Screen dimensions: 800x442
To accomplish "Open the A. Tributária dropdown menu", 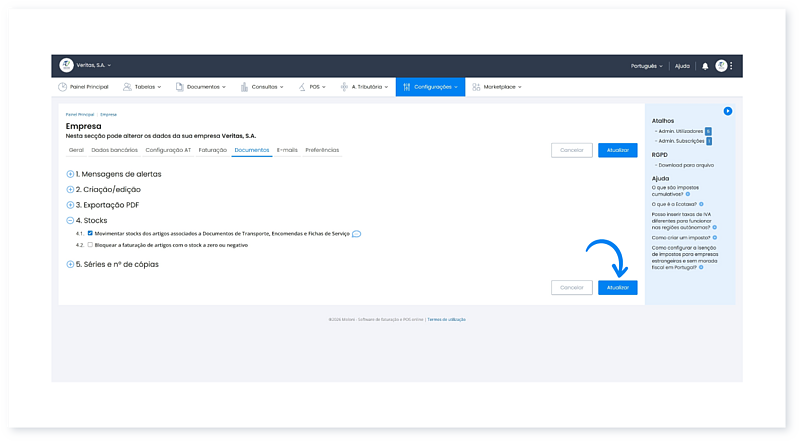I will click(x=364, y=87).
